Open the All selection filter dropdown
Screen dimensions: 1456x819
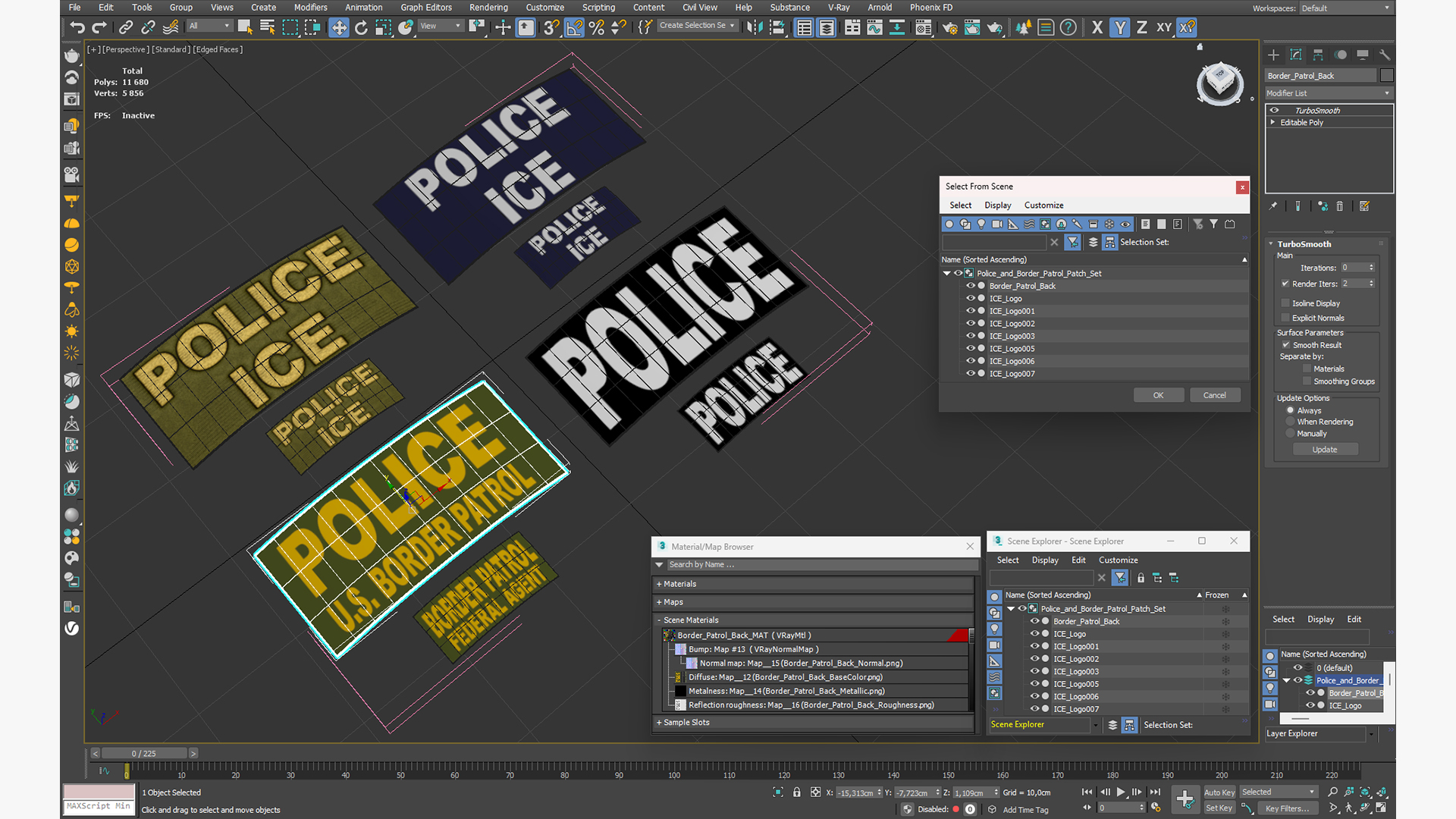pos(210,26)
